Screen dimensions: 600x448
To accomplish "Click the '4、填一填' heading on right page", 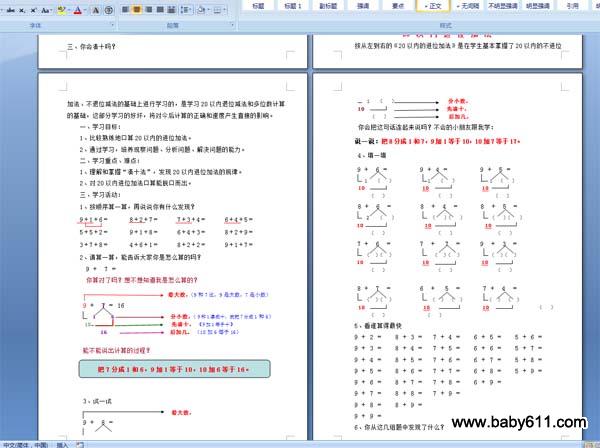I will pyautogui.click(x=372, y=155).
